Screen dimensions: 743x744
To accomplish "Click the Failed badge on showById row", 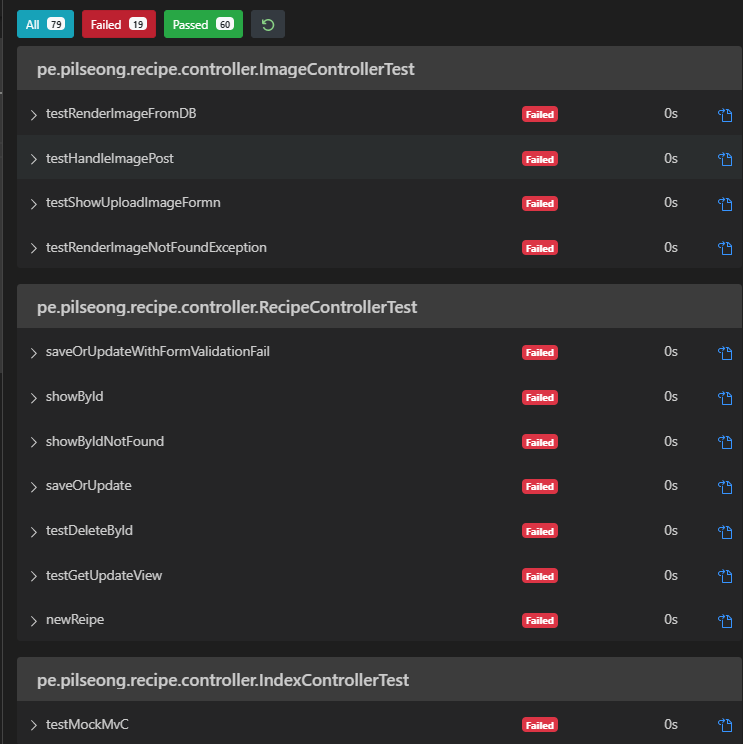I will tap(540, 397).
